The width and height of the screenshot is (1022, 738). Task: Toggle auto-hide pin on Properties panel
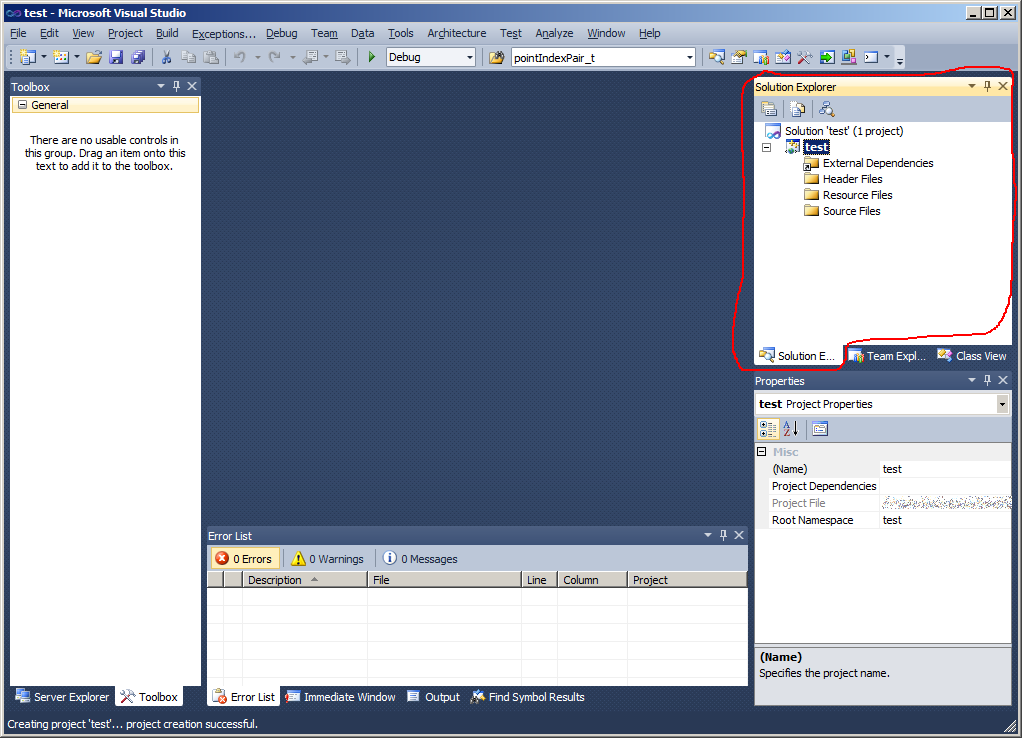tap(987, 380)
